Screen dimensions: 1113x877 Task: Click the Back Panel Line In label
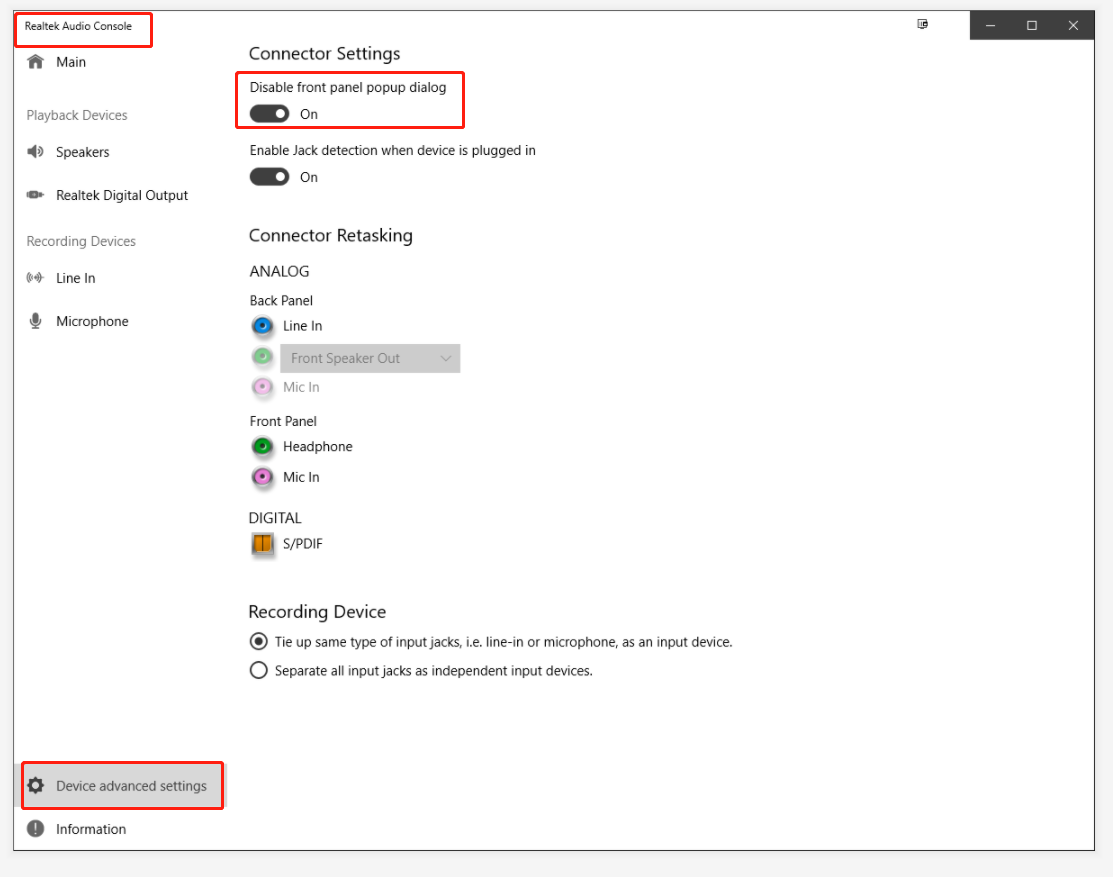click(302, 326)
